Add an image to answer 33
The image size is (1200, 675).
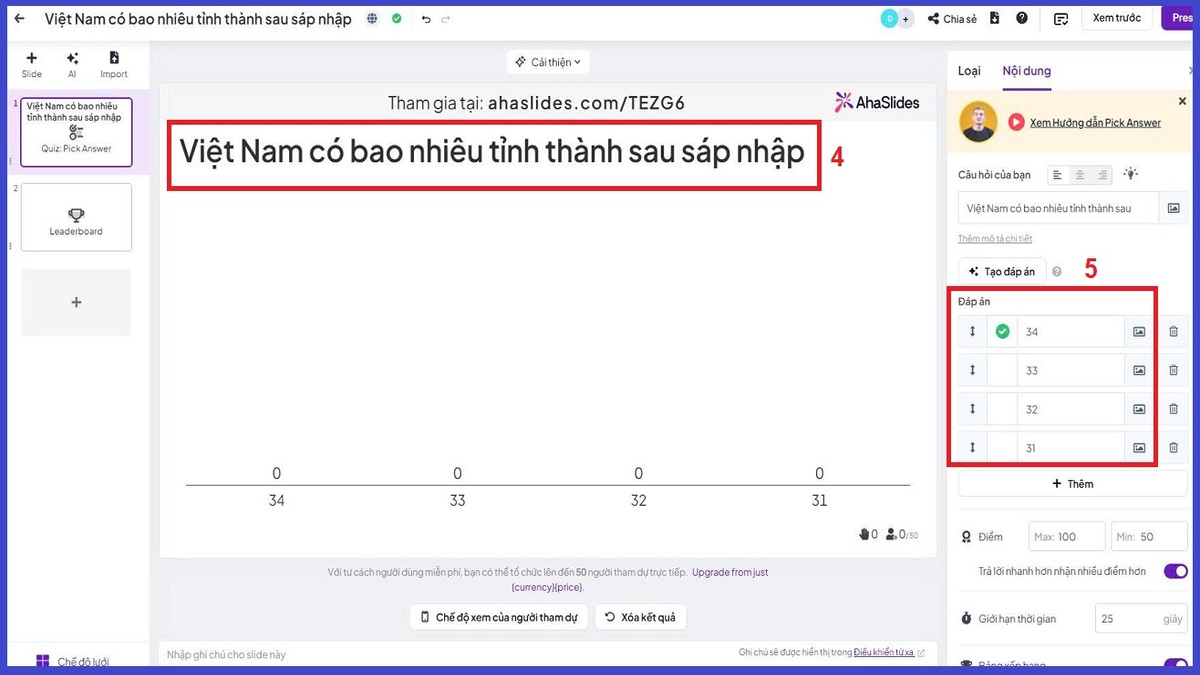1139,370
